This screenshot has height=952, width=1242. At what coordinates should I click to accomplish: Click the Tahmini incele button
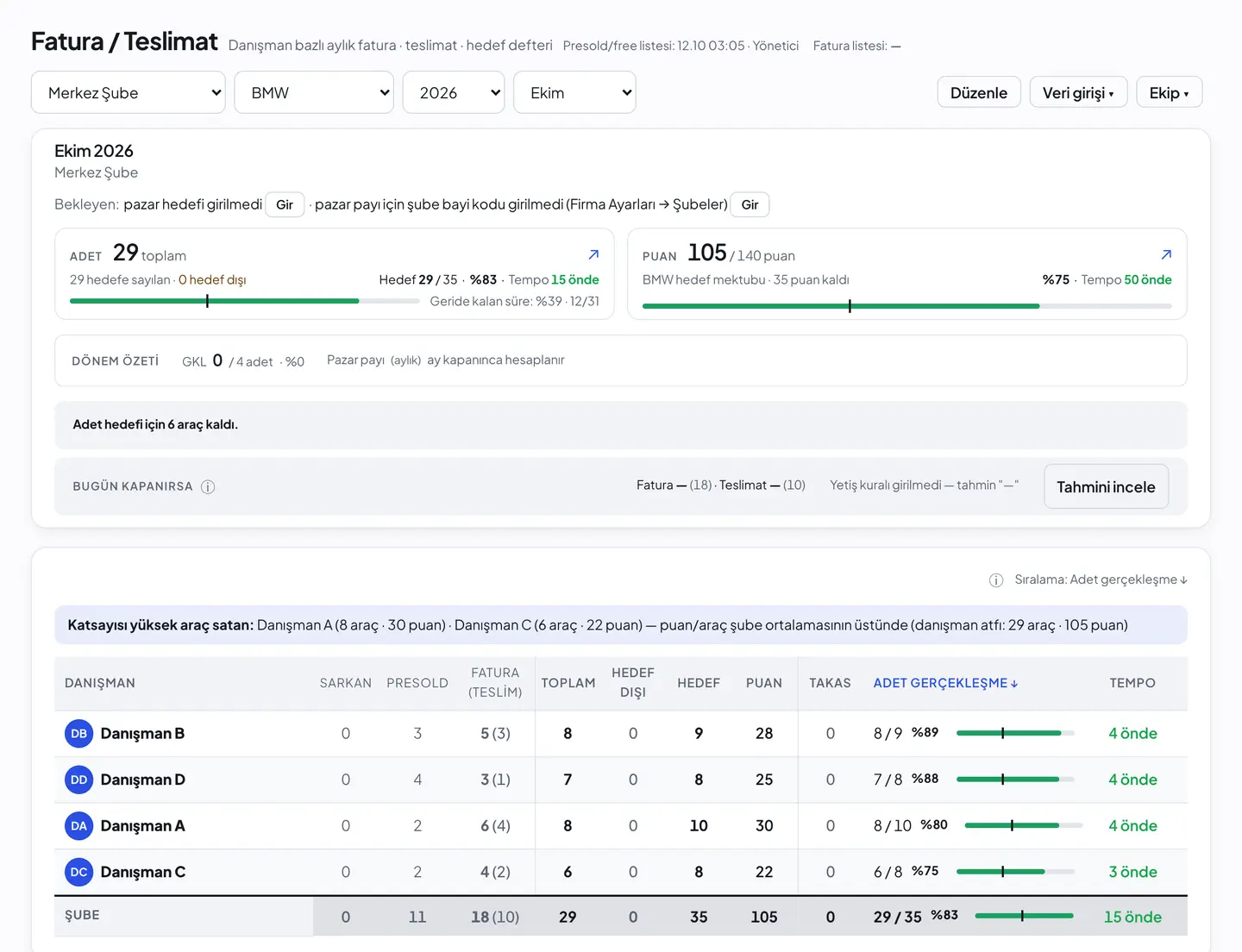1106,486
